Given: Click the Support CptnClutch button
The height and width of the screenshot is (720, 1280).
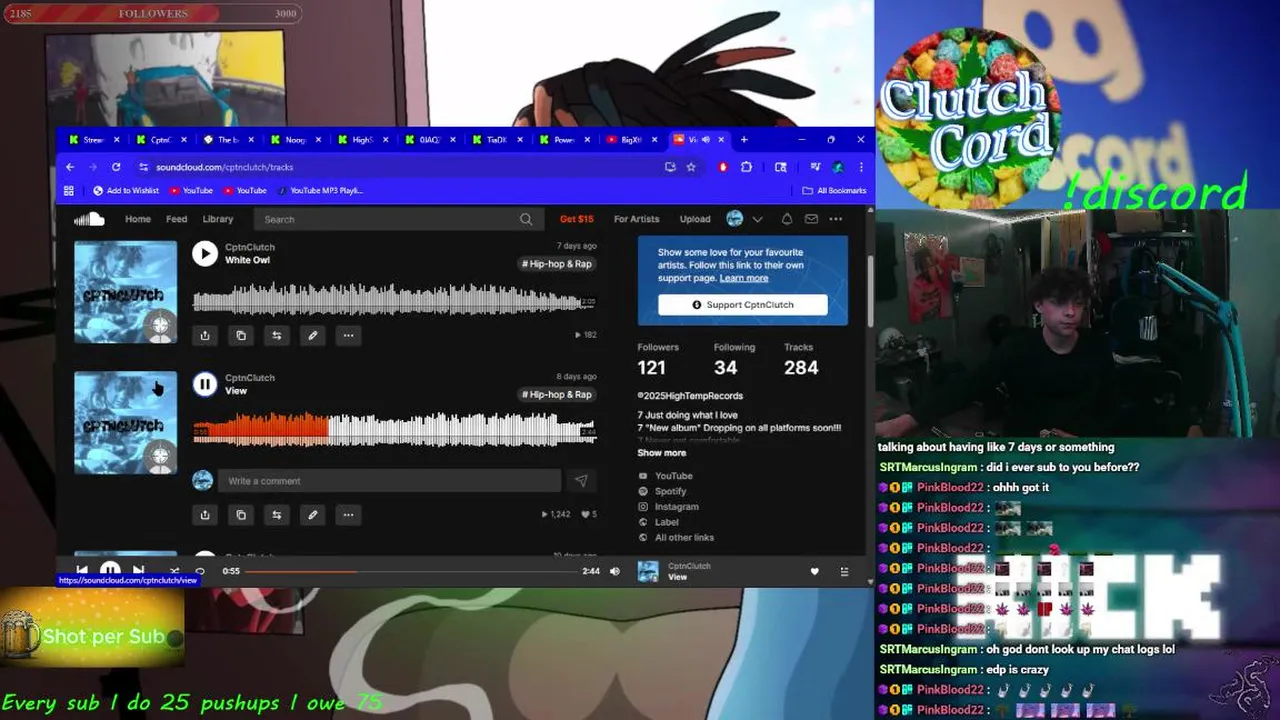Looking at the screenshot, I should coord(743,305).
